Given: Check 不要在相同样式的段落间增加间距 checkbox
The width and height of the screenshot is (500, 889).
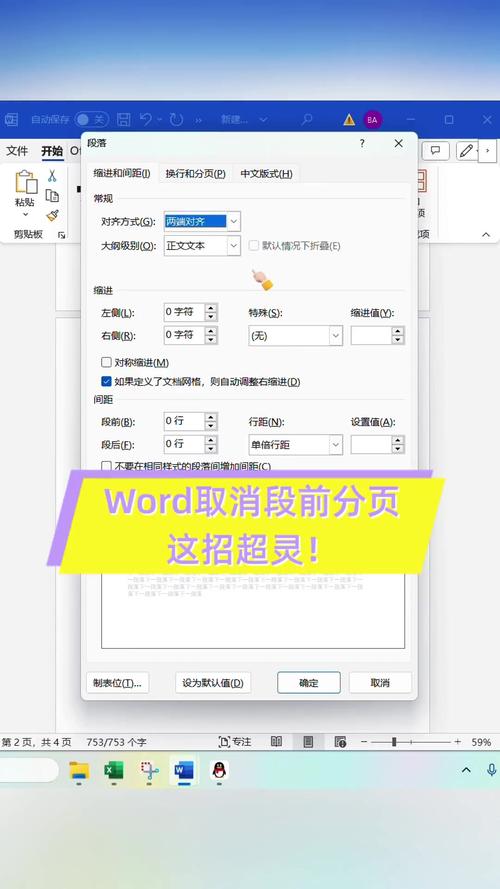Looking at the screenshot, I should tap(106, 466).
